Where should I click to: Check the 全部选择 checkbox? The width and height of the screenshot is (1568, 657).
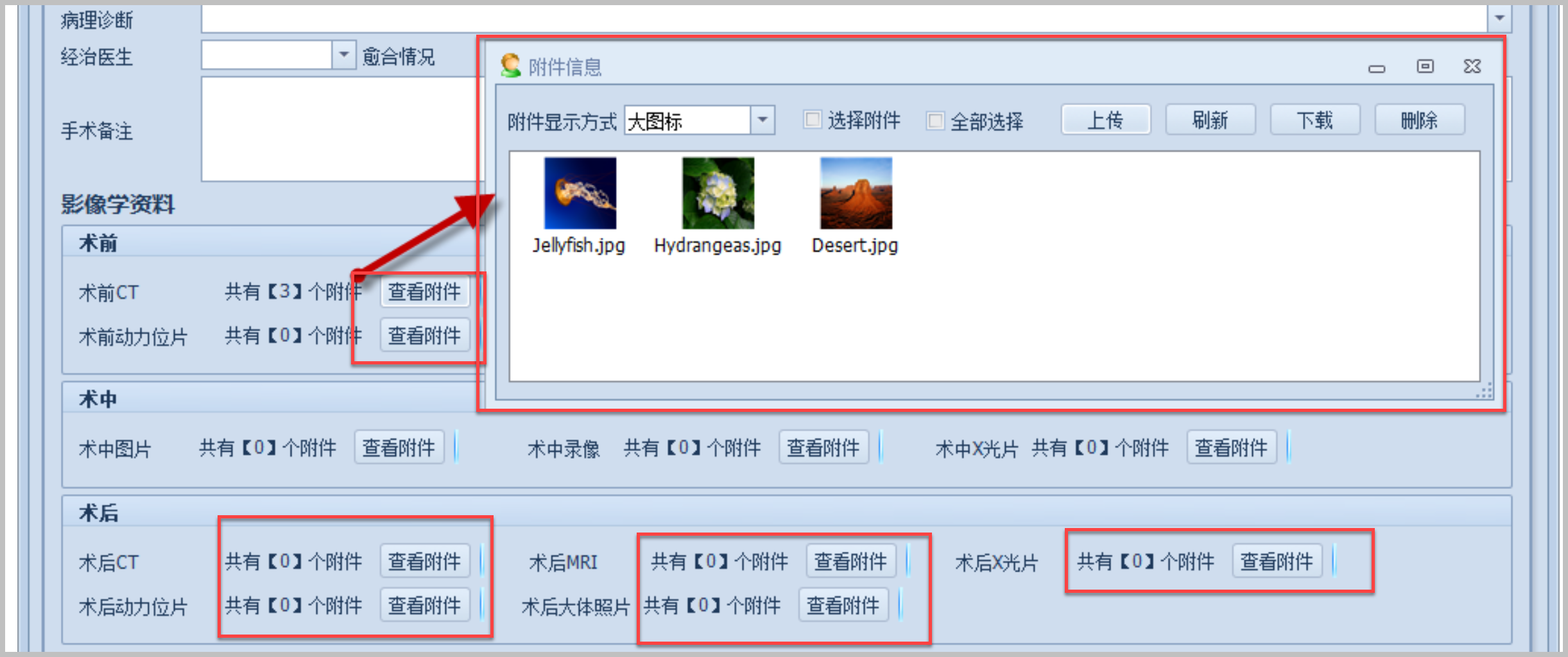[x=935, y=120]
